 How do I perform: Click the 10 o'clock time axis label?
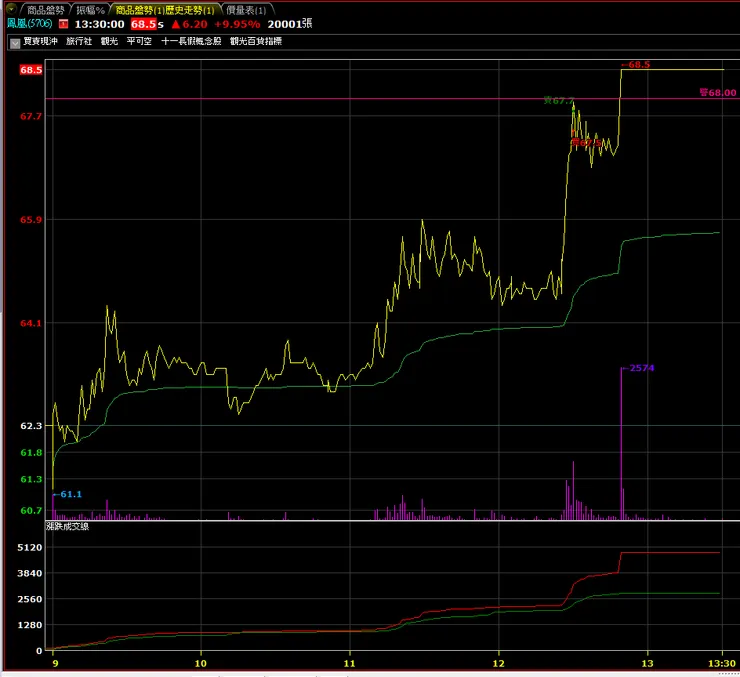pos(201,663)
